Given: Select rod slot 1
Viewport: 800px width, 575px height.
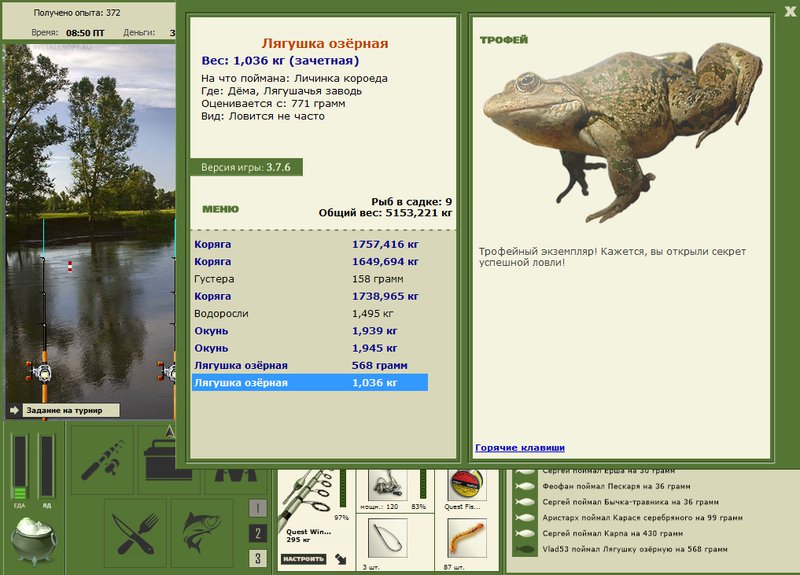Looking at the screenshot, I should pos(258,508).
